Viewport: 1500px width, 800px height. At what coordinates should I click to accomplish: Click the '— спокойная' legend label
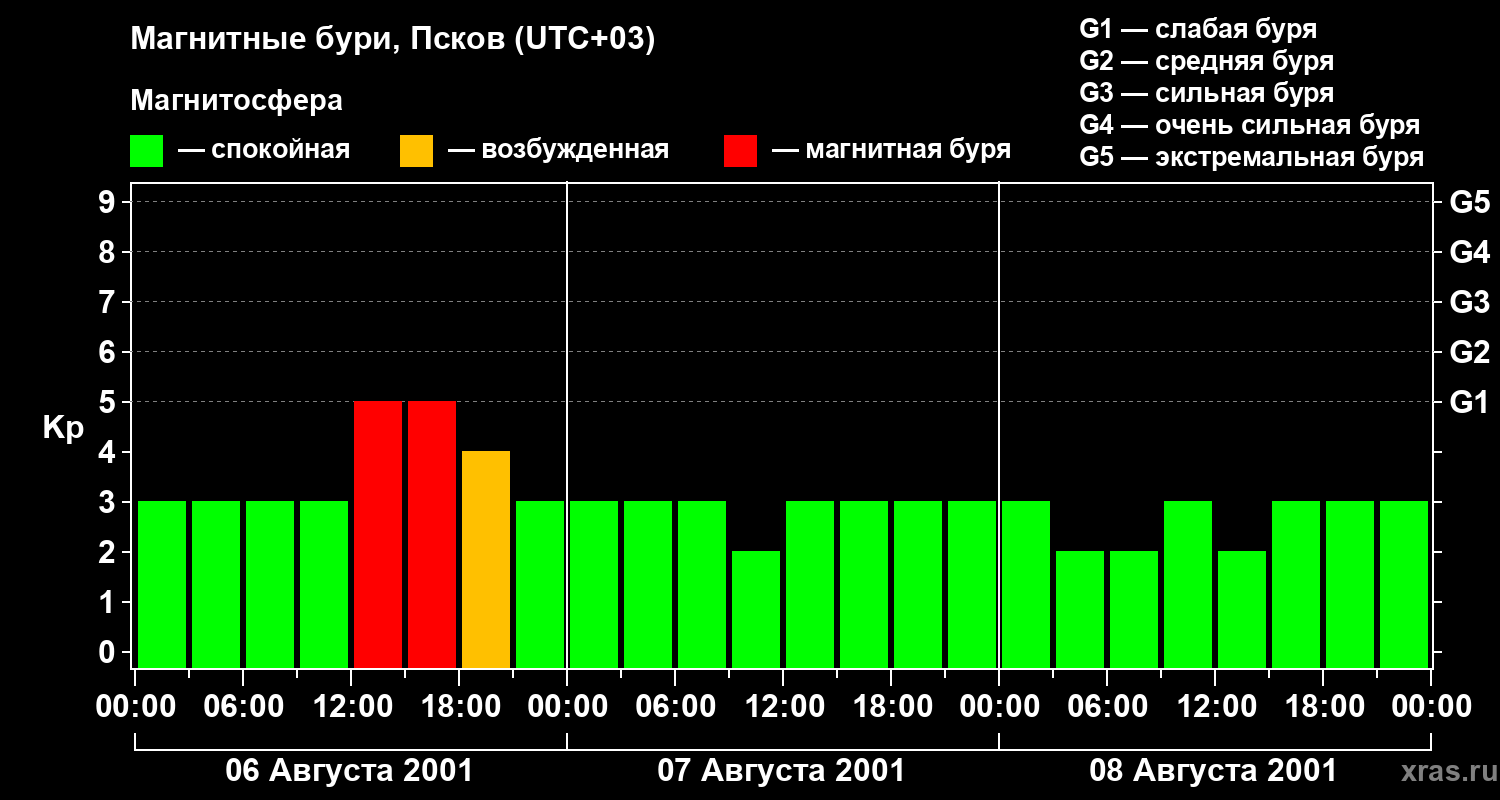(x=264, y=150)
